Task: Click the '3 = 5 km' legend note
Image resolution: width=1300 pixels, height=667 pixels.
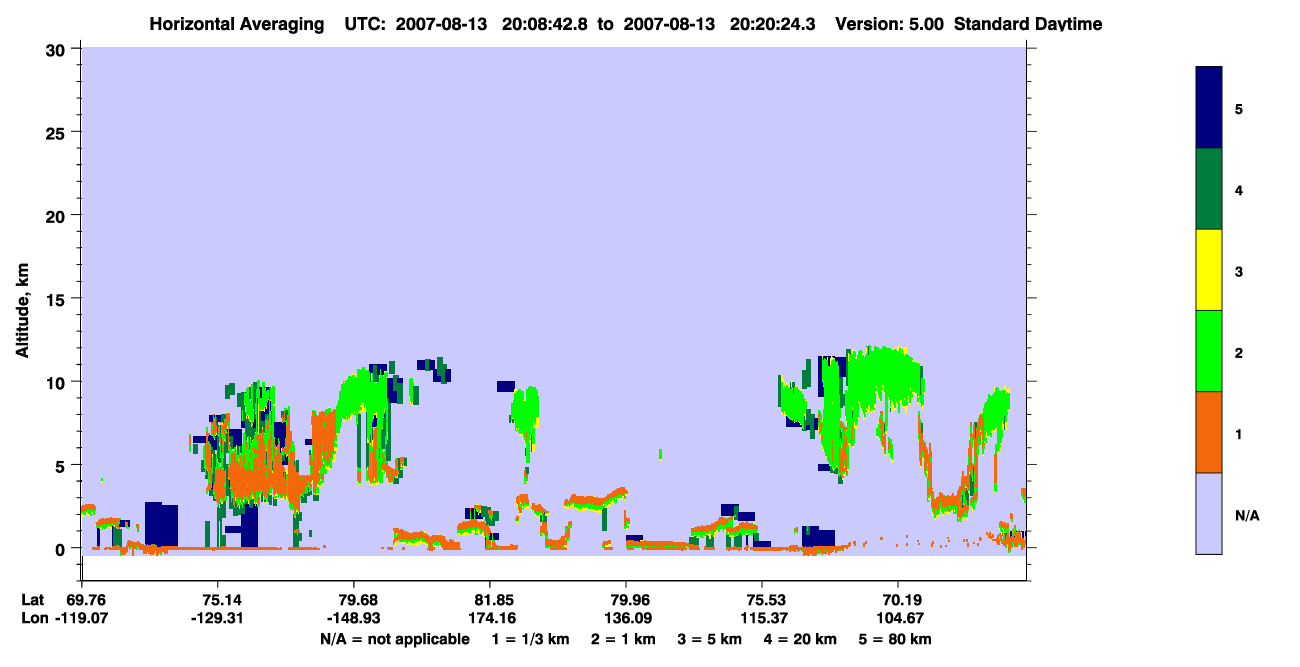Action: [x=711, y=639]
